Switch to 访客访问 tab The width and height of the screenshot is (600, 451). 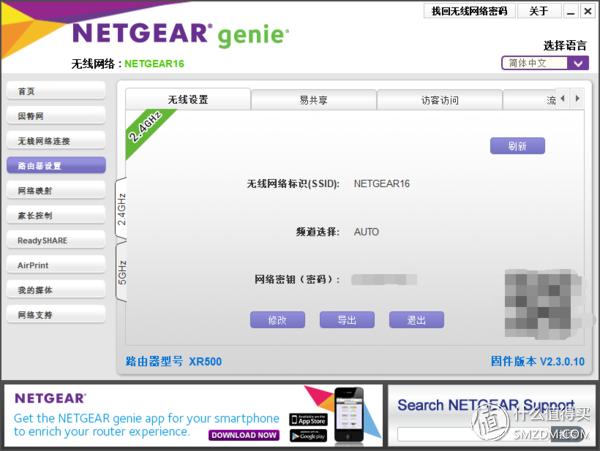(440, 100)
